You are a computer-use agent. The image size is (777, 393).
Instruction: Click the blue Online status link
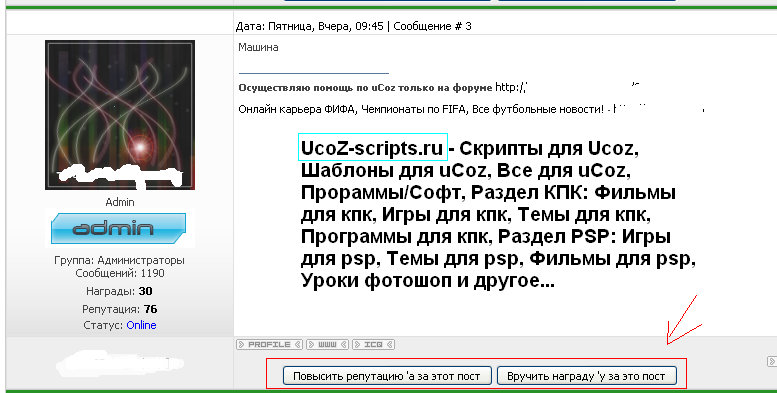(141, 325)
